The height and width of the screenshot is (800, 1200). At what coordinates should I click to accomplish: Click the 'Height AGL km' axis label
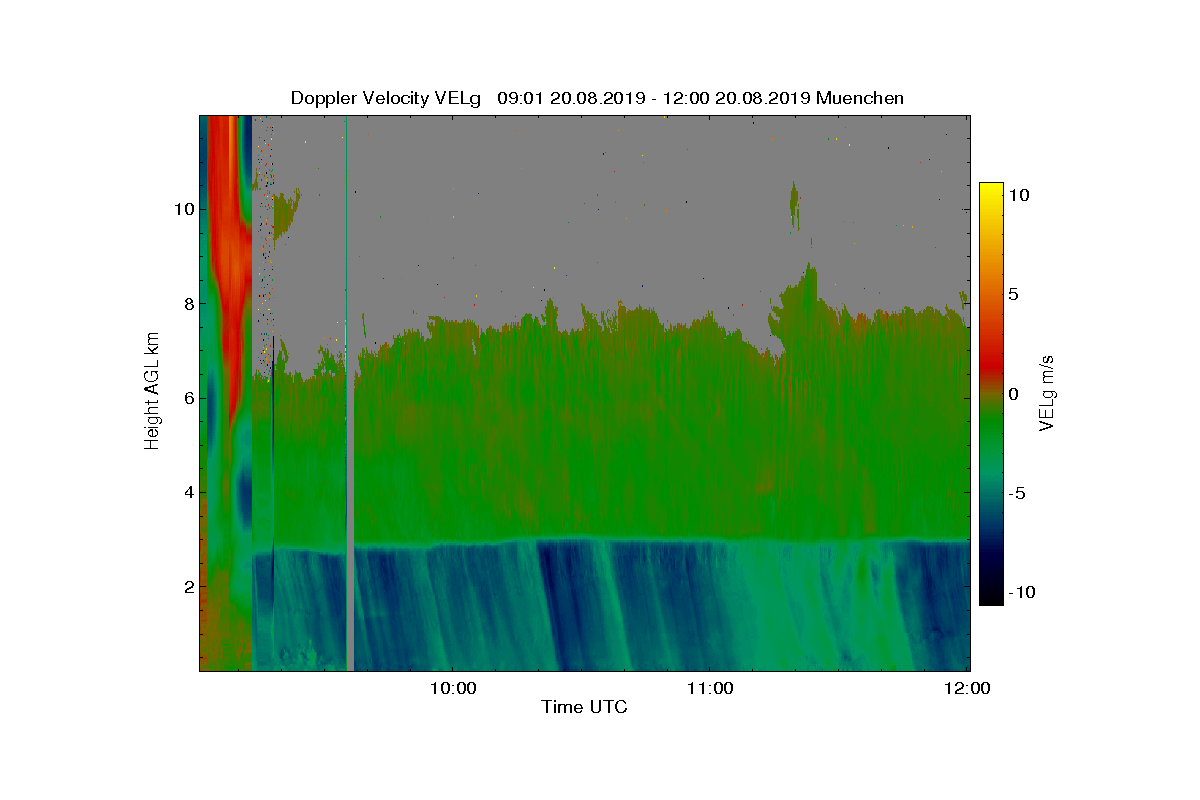(x=152, y=392)
